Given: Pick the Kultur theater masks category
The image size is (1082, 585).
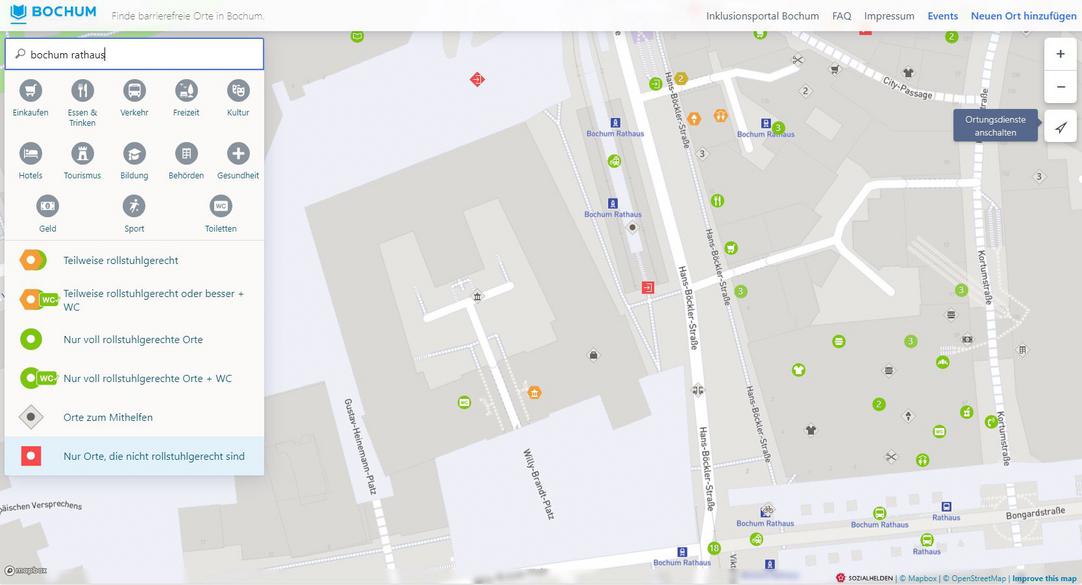Looking at the screenshot, I should [238, 92].
